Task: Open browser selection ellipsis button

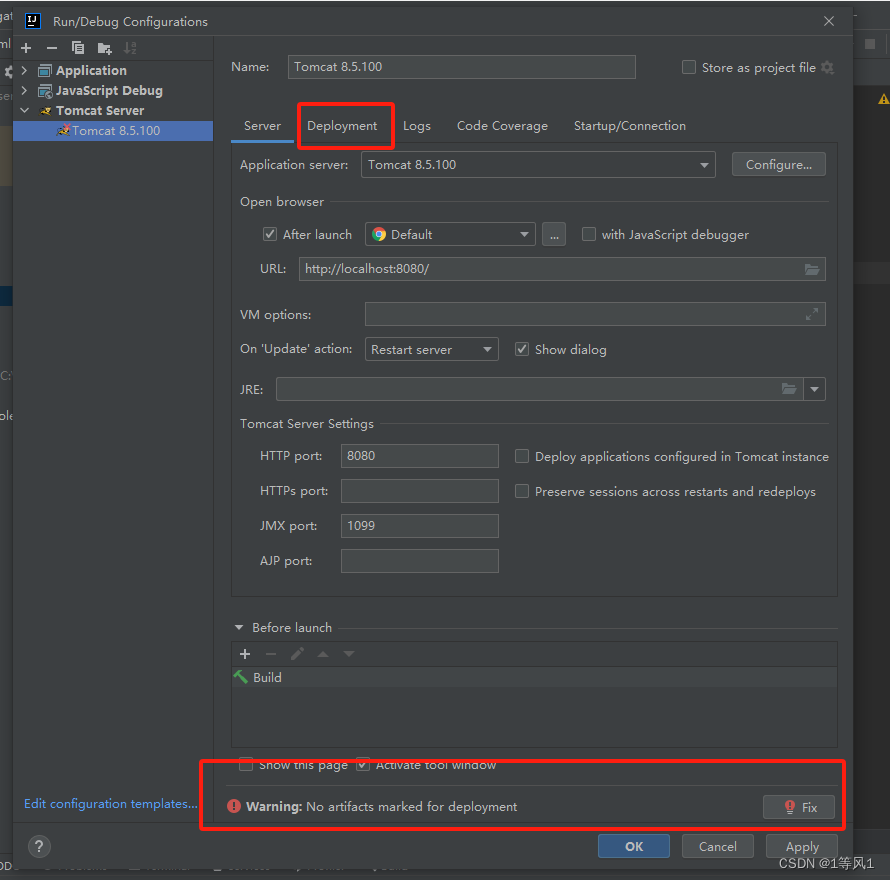Action: 554,234
